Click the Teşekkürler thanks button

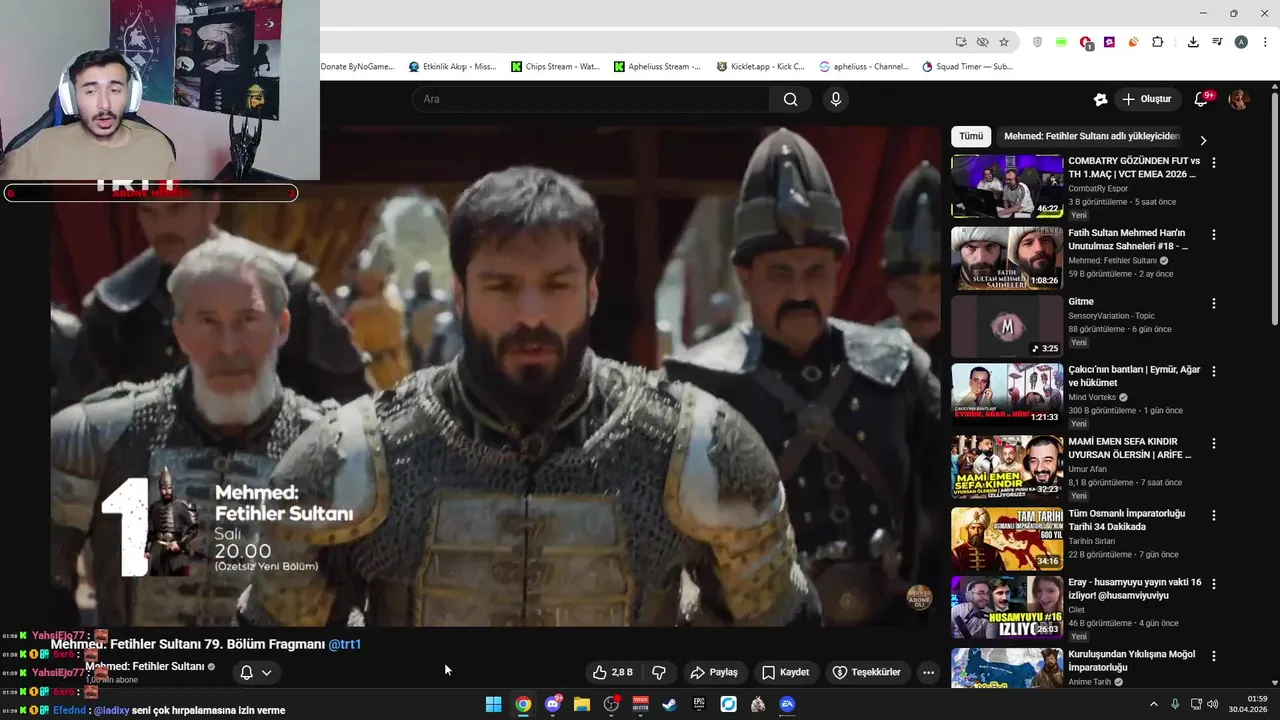tap(867, 672)
